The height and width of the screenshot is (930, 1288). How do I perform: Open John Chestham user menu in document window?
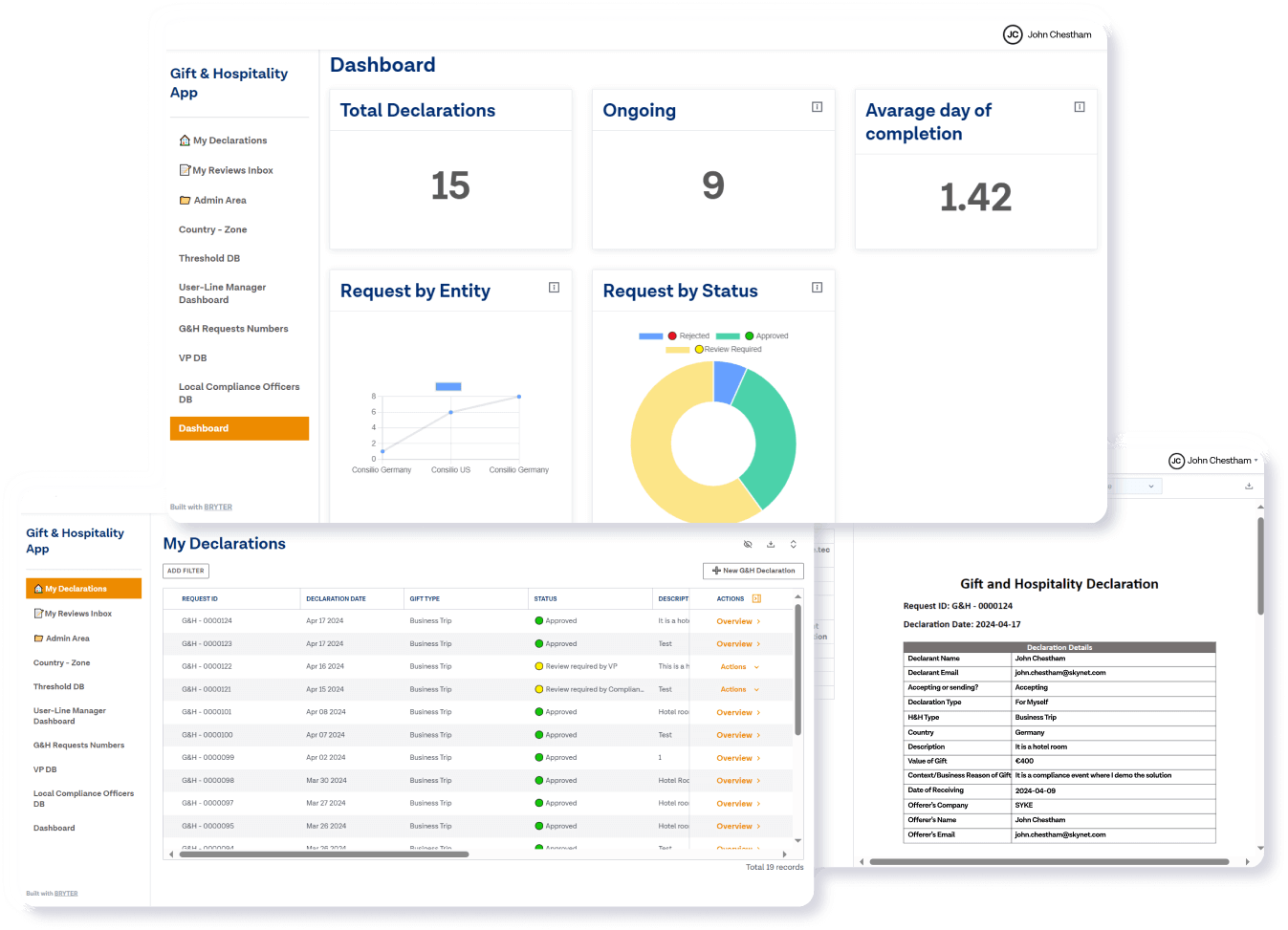tap(1213, 461)
